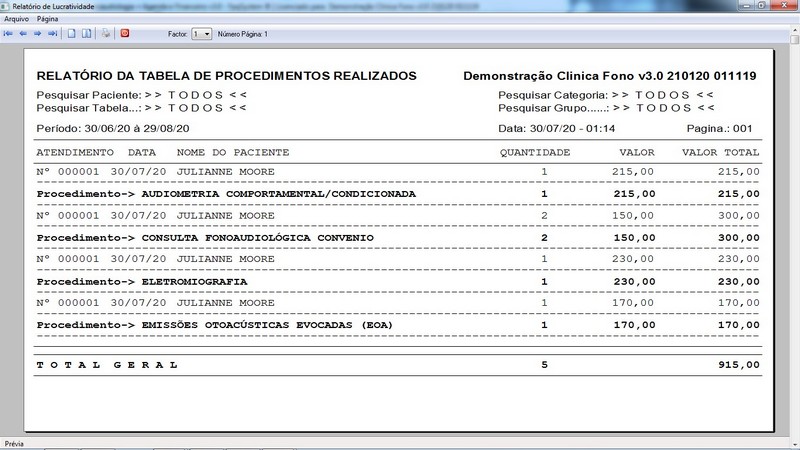800x450 pixels.
Task: Minimize the Relatório de Lucratividade window
Action: click(x=747, y=5)
